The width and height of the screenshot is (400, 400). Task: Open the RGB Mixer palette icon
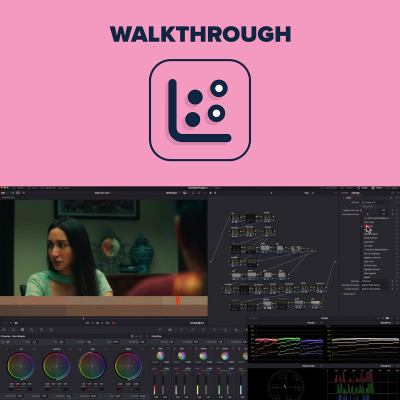pyautogui.click(x=42, y=329)
